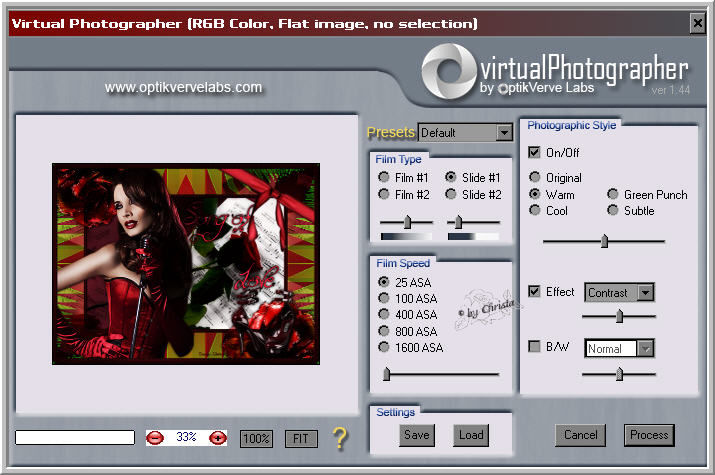Select the Cool style option
This screenshot has width=715, height=475.
(x=534, y=210)
